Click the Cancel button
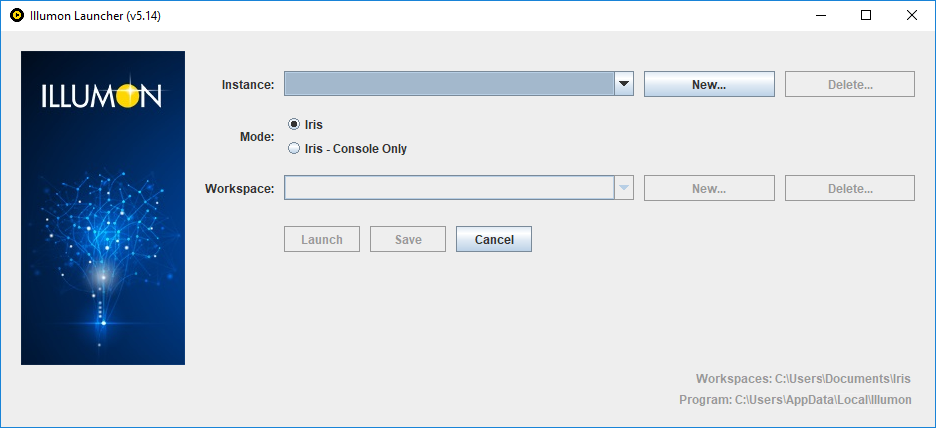Screen dimensions: 936x428 (x=494, y=239)
